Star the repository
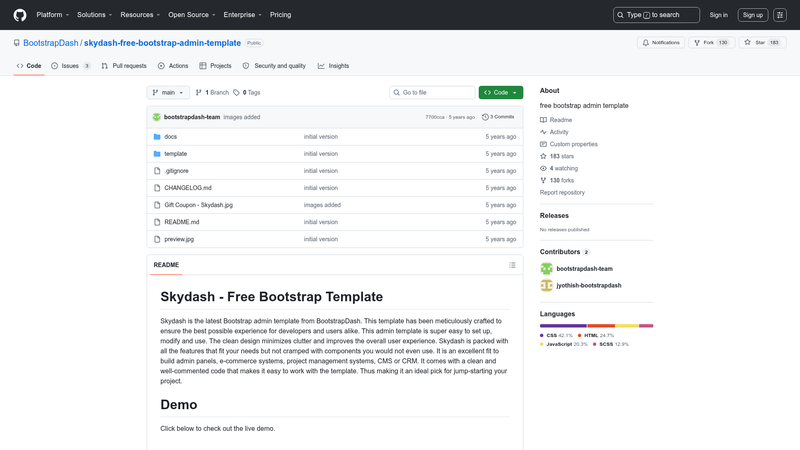 point(762,42)
